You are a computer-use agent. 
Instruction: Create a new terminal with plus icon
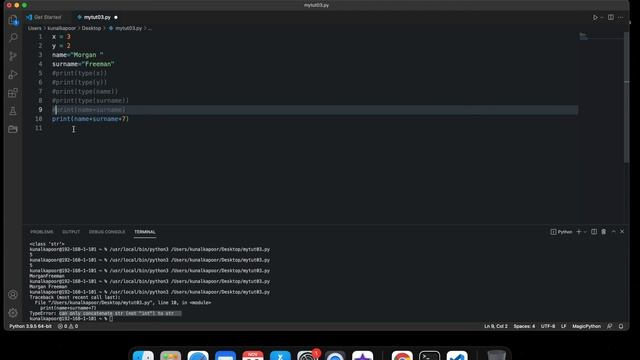578,232
